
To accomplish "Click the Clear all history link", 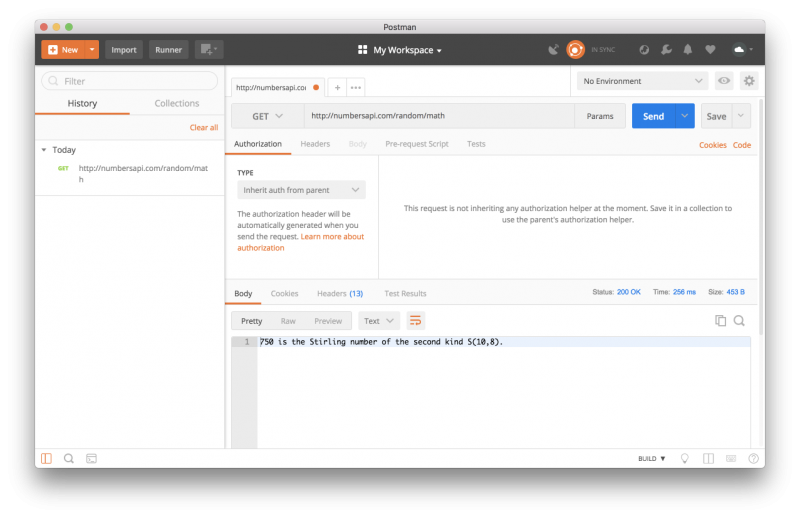I will [203, 128].
